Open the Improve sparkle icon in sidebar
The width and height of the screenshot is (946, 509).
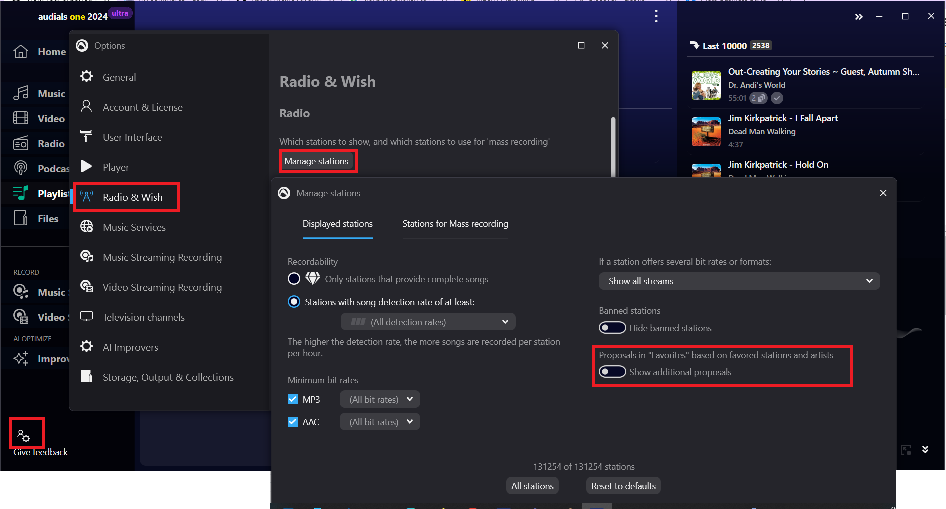(x=21, y=358)
